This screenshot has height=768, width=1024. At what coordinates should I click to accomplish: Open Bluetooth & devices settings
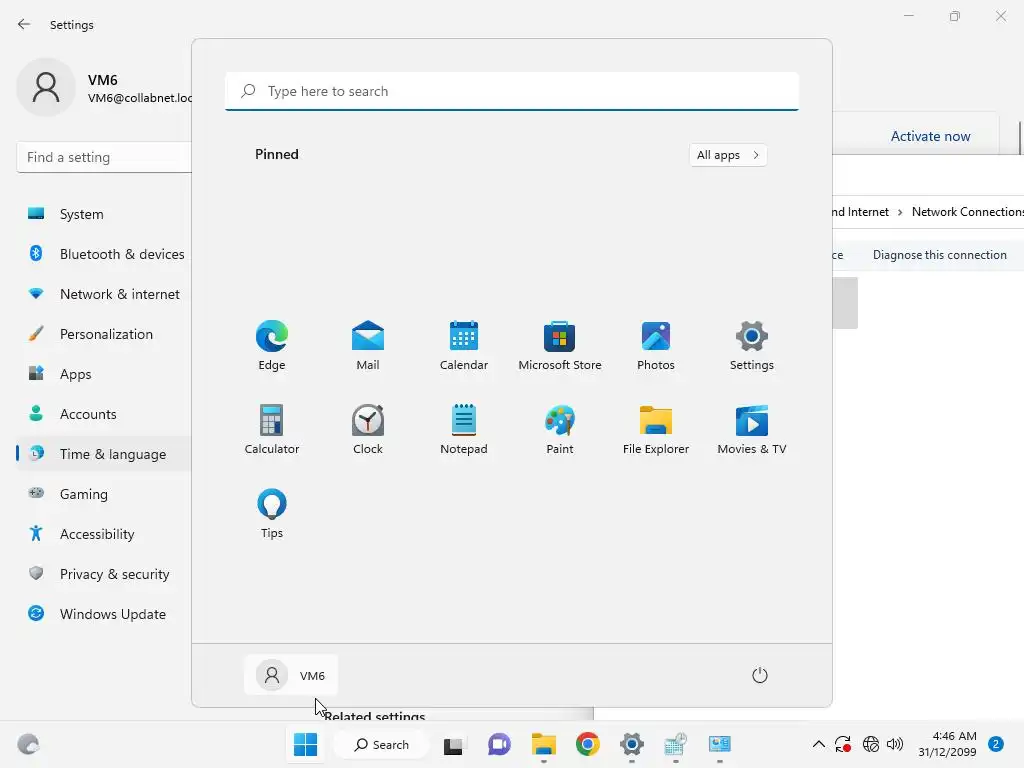(x=104, y=254)
